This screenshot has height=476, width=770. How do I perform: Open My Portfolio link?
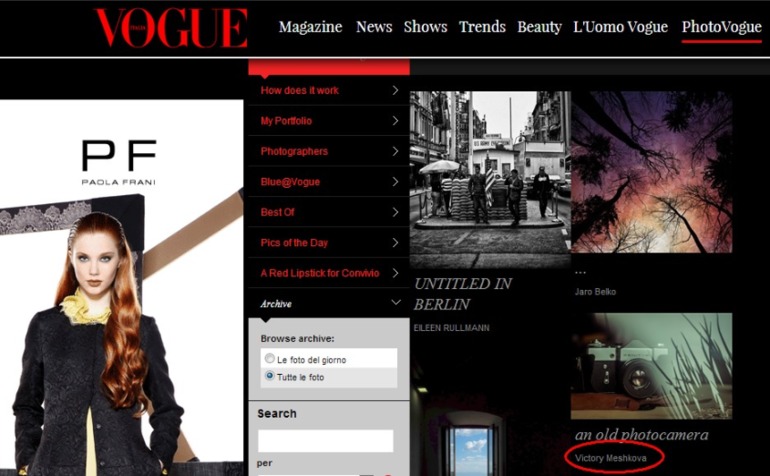[x=286, y=121]
